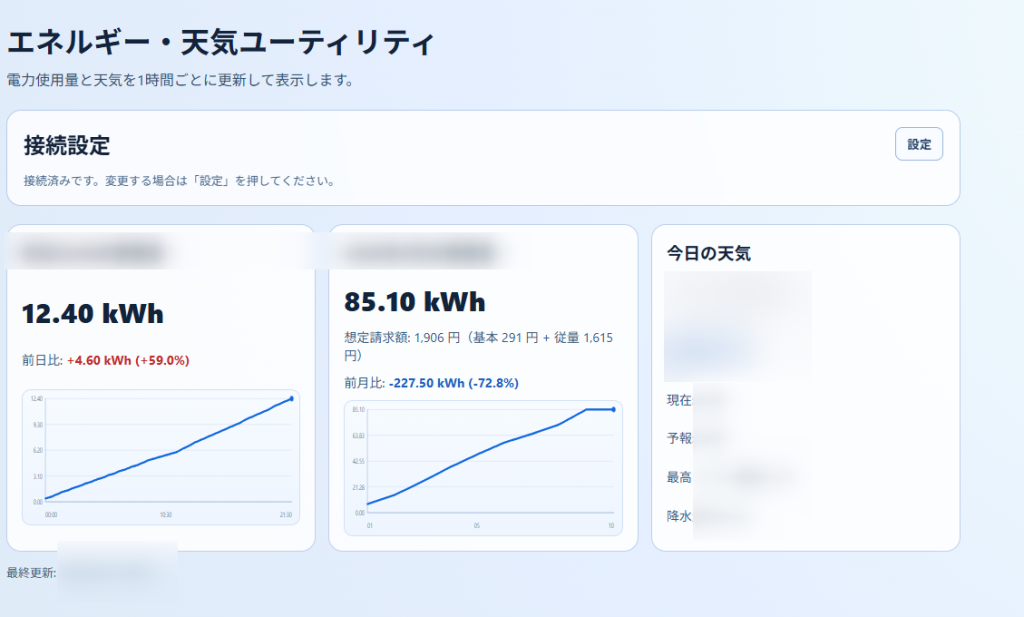
Task: Click the 12.40 kWh usage value
Action: 92,314
